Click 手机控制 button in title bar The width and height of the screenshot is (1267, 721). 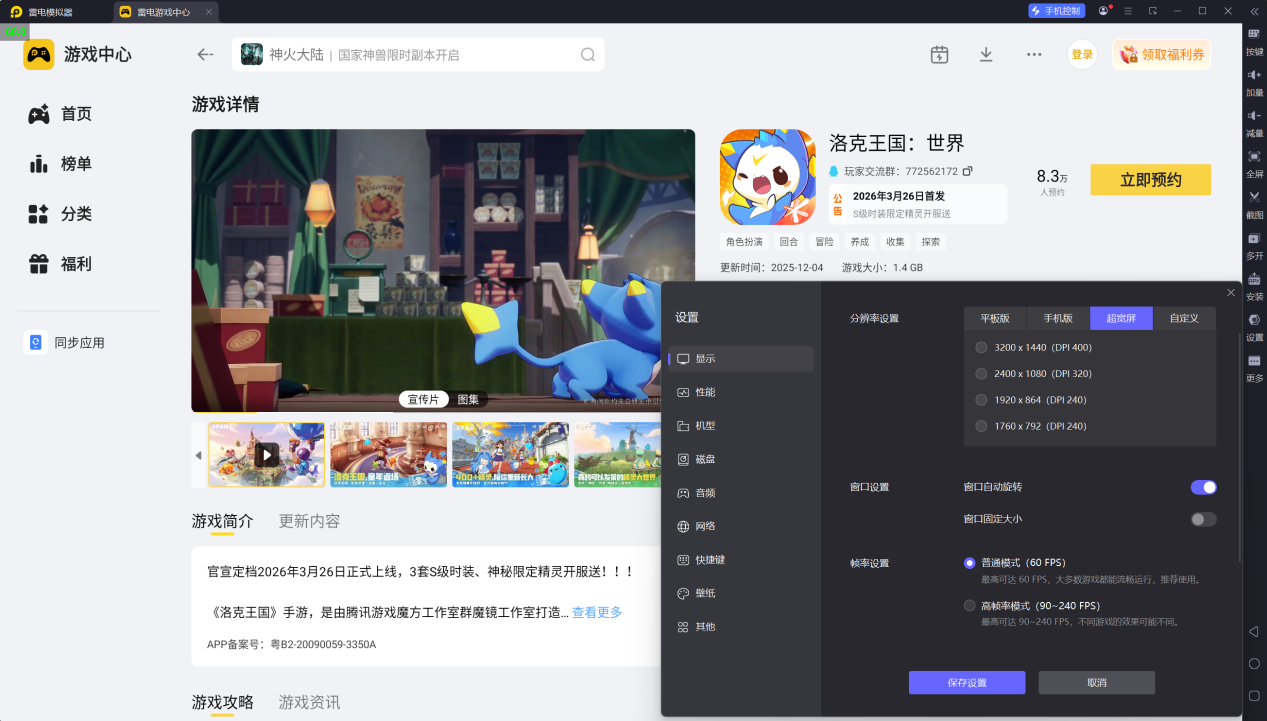(x=1056, y=11)
